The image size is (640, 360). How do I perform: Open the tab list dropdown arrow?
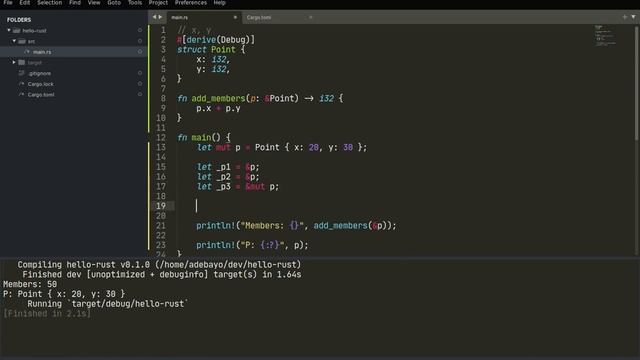click(633, 17)
